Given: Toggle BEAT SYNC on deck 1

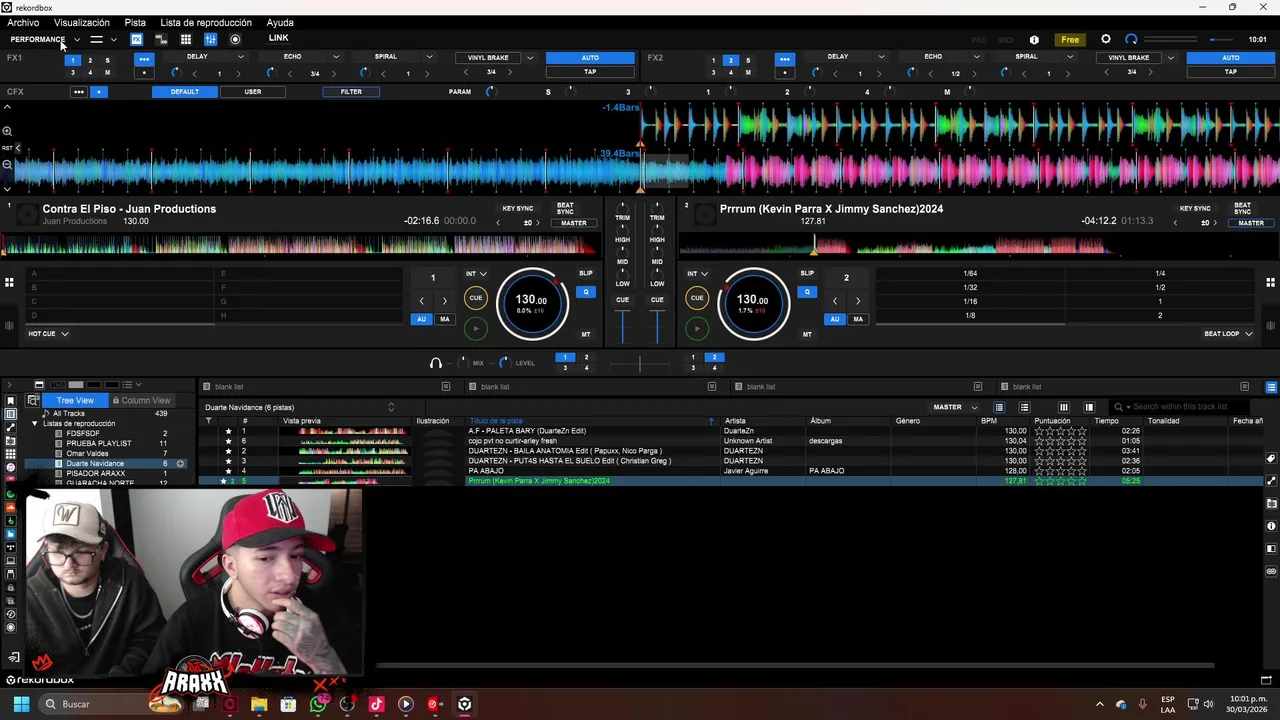Looking at the screenshot, I should click(565, 208).
